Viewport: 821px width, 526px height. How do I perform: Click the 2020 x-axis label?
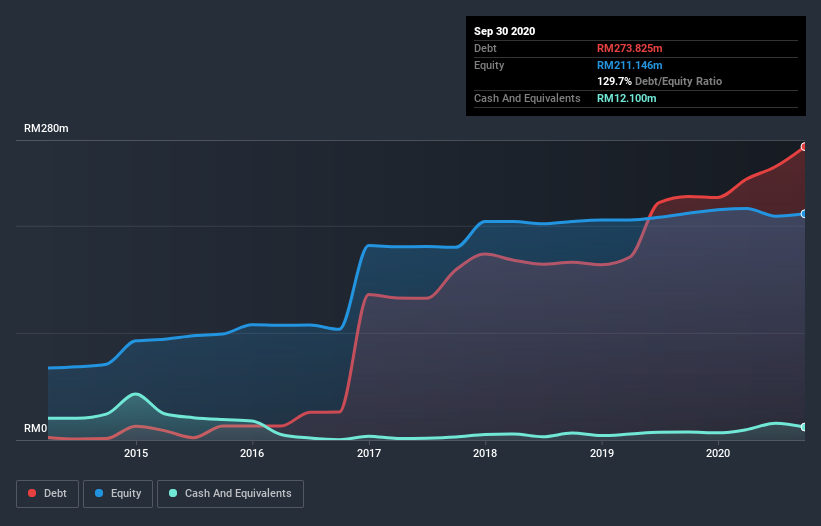[718, 453]
